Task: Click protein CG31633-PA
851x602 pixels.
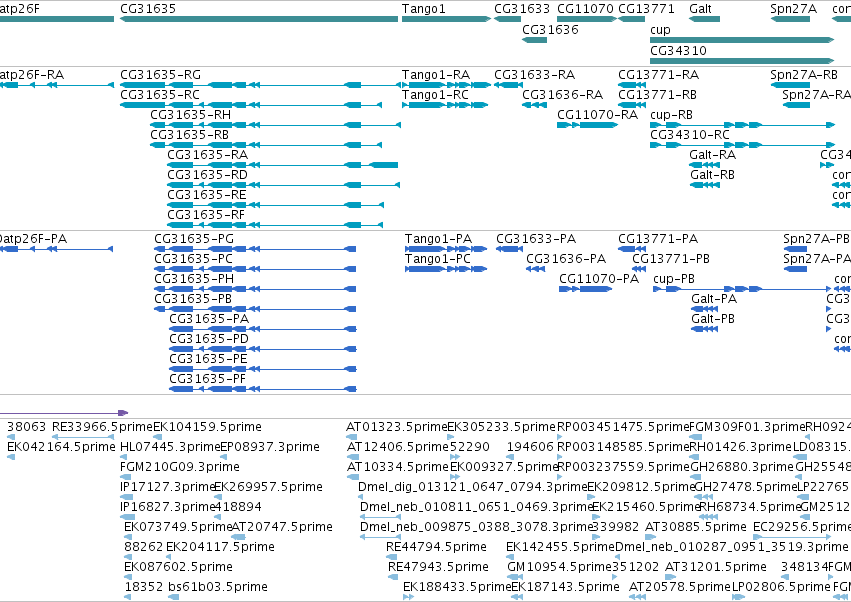Action: pyautogui.click(x=509, y=249)
